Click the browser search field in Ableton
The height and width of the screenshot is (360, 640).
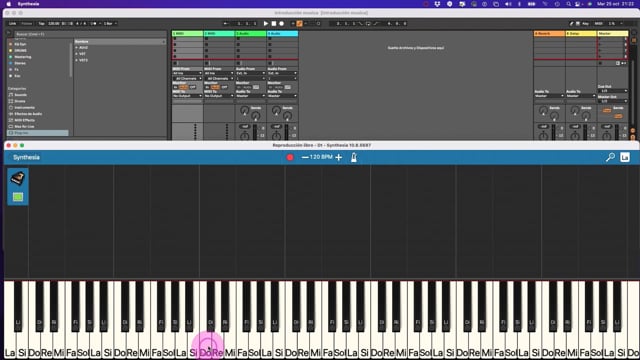89,34
